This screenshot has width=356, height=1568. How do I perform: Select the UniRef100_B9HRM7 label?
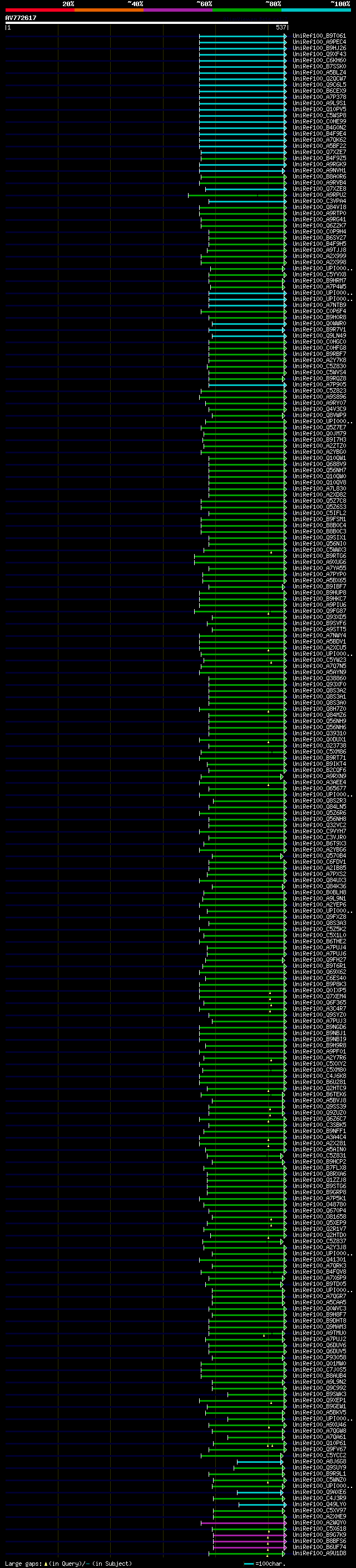click(319, 280)
